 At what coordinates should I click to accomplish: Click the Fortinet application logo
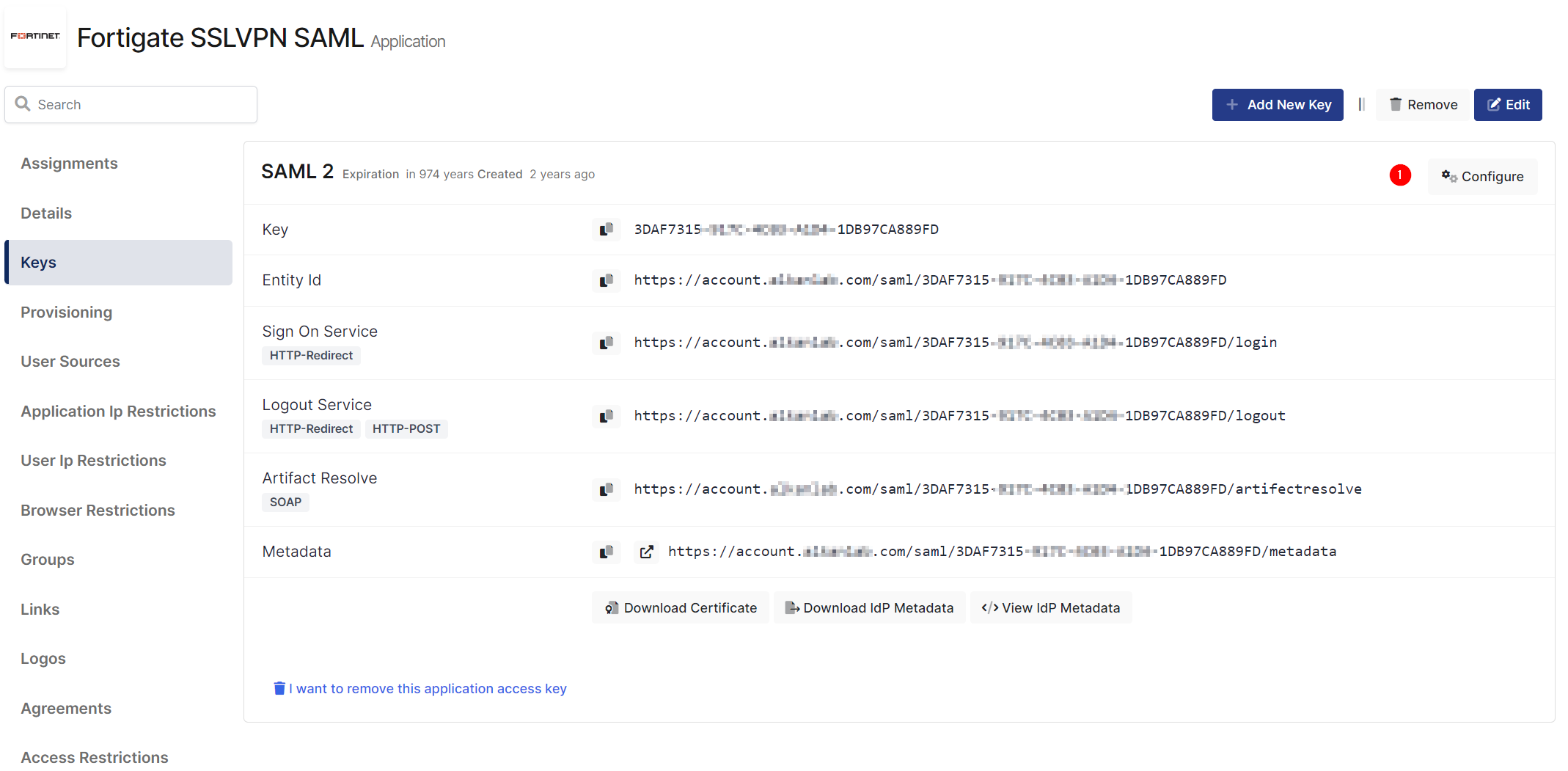[35, 36]
